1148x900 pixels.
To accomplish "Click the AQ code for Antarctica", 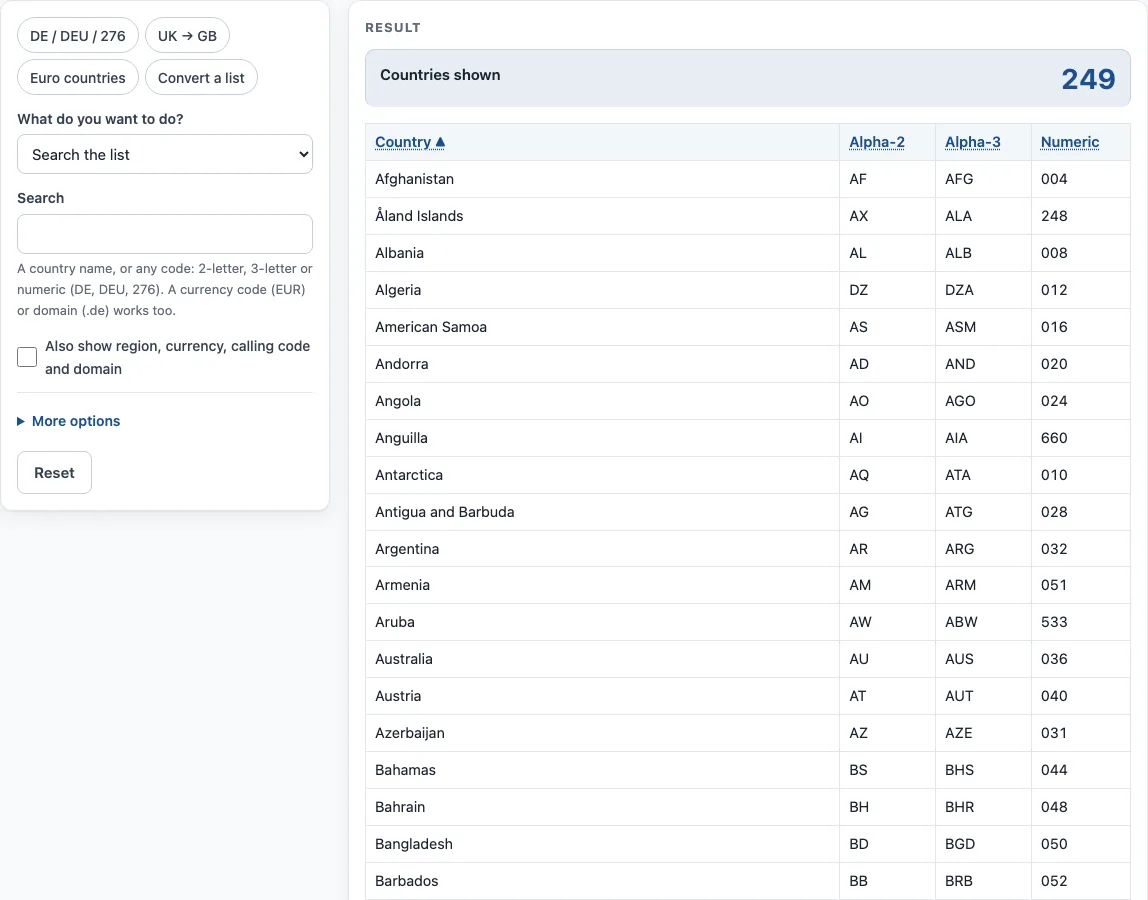I will tap(859, 475).
